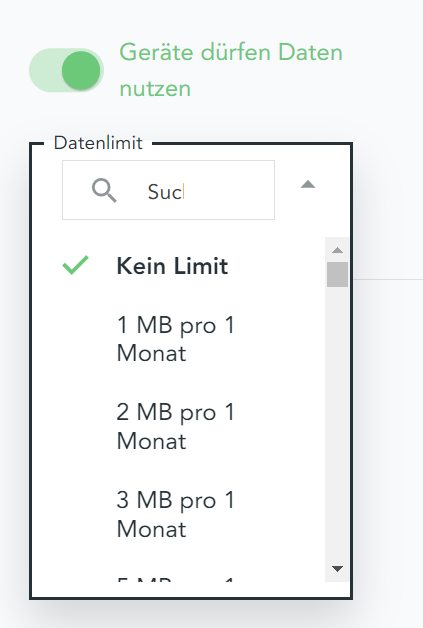Click the scrollbar down arrow in the list
The height and width of the screenshot is (628, 423).
pyautogui.click(x=337, y=569)
